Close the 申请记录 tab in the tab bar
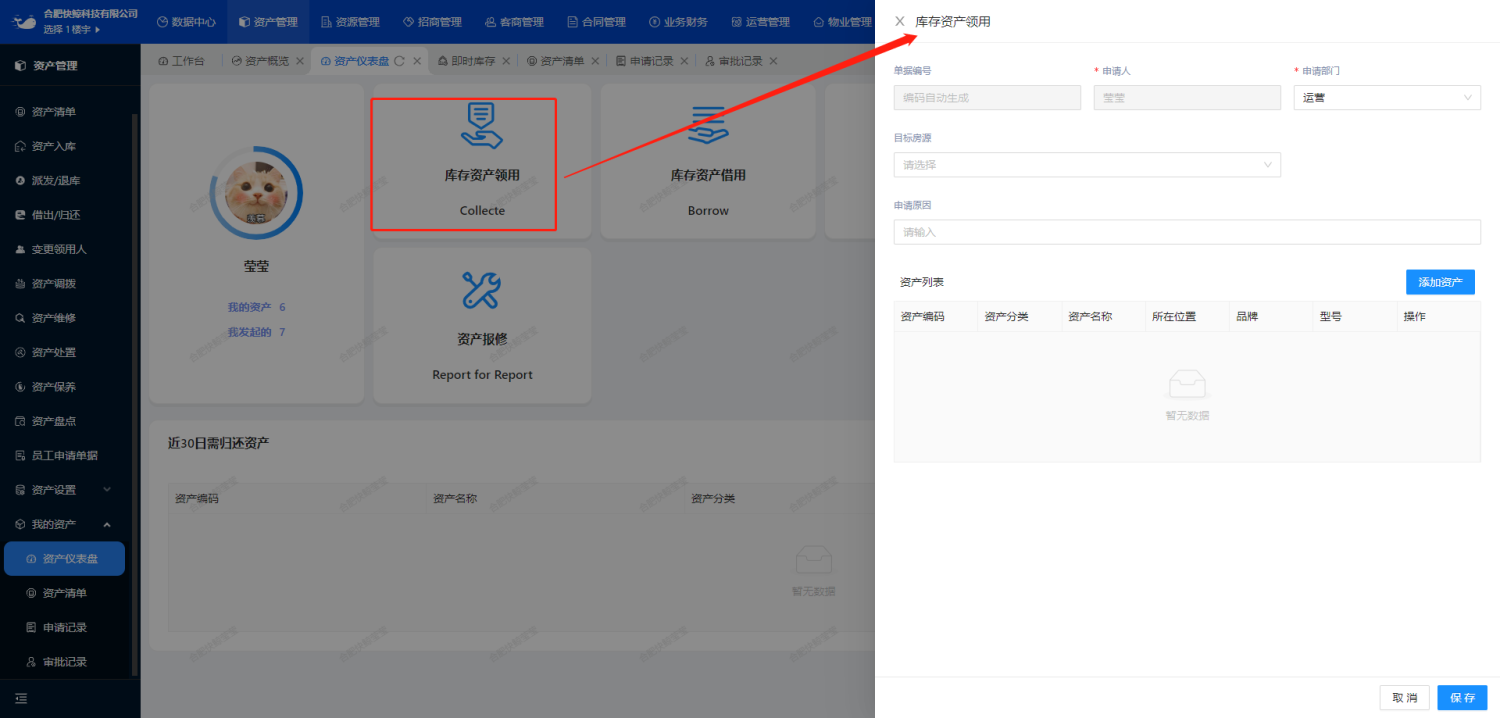Screen dimensions: 1500x718 (683, 61)
